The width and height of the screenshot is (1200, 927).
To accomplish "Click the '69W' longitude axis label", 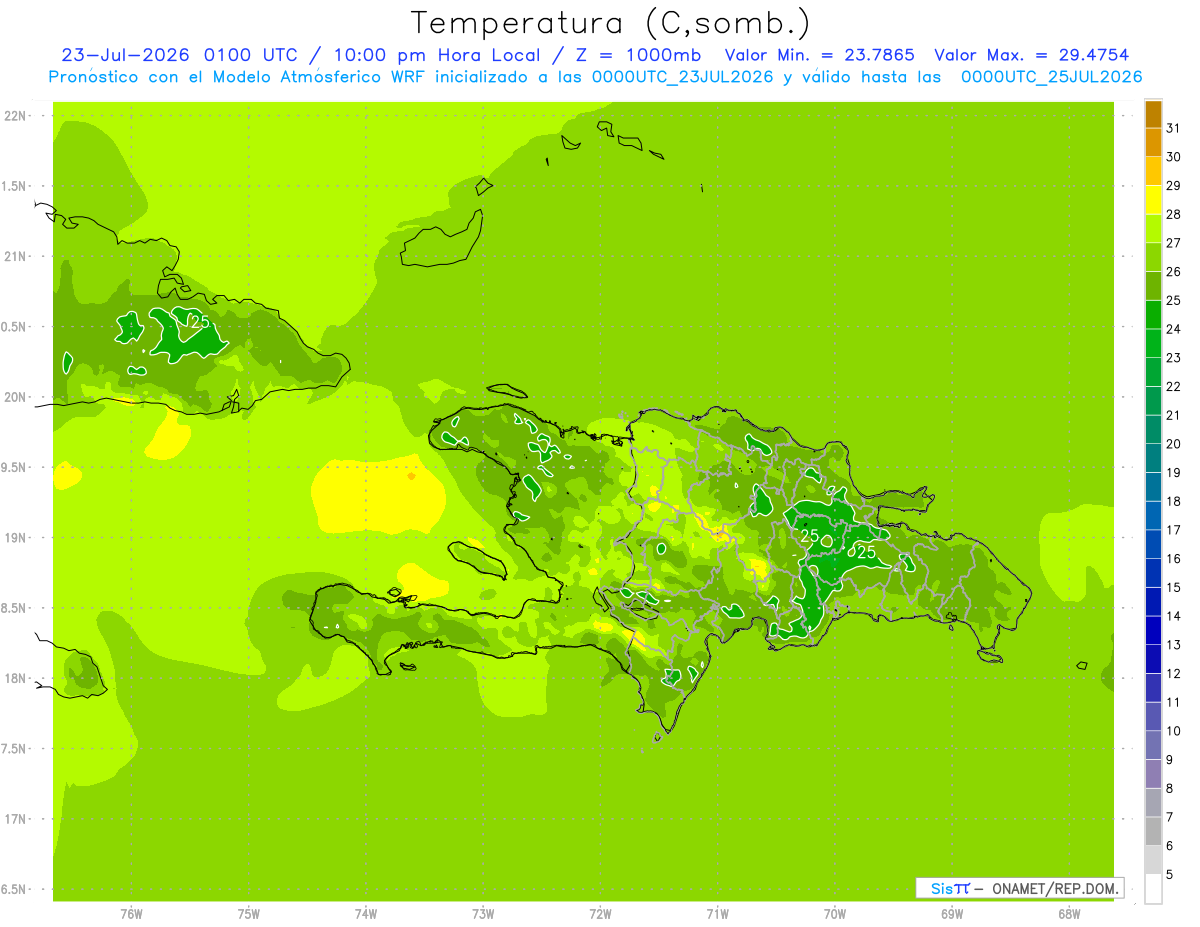I will click(952, 914).
